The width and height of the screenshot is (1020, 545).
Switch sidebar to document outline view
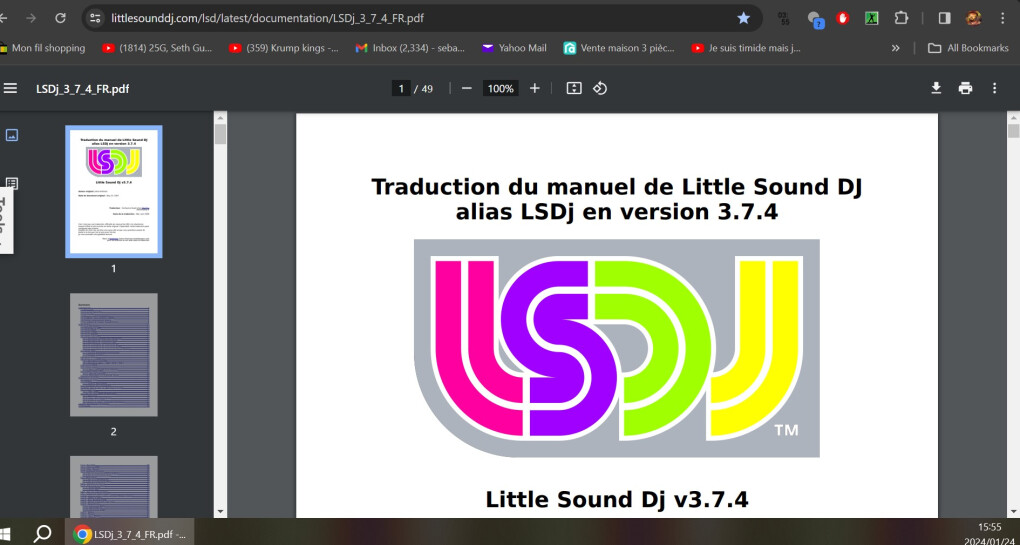point(12,183)
